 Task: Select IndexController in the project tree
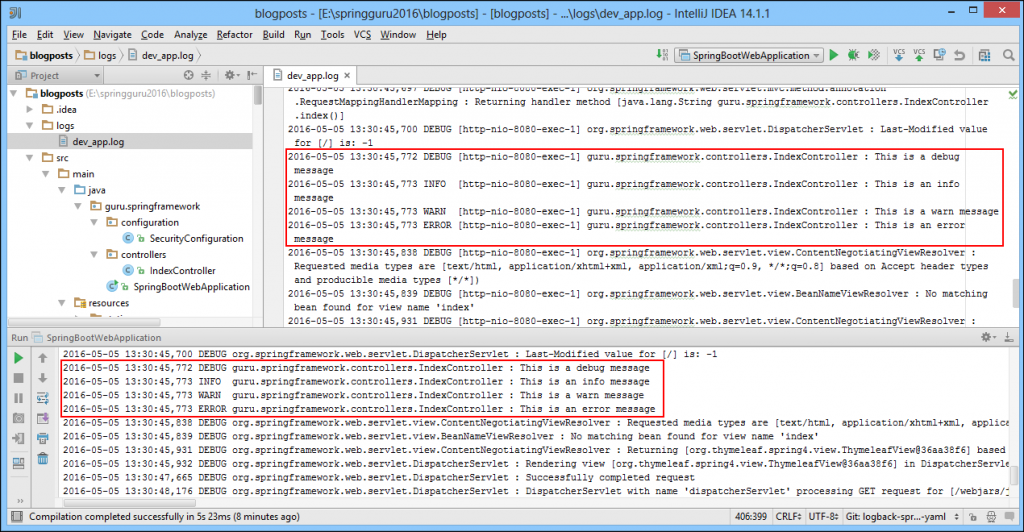(x=182, y=270)
